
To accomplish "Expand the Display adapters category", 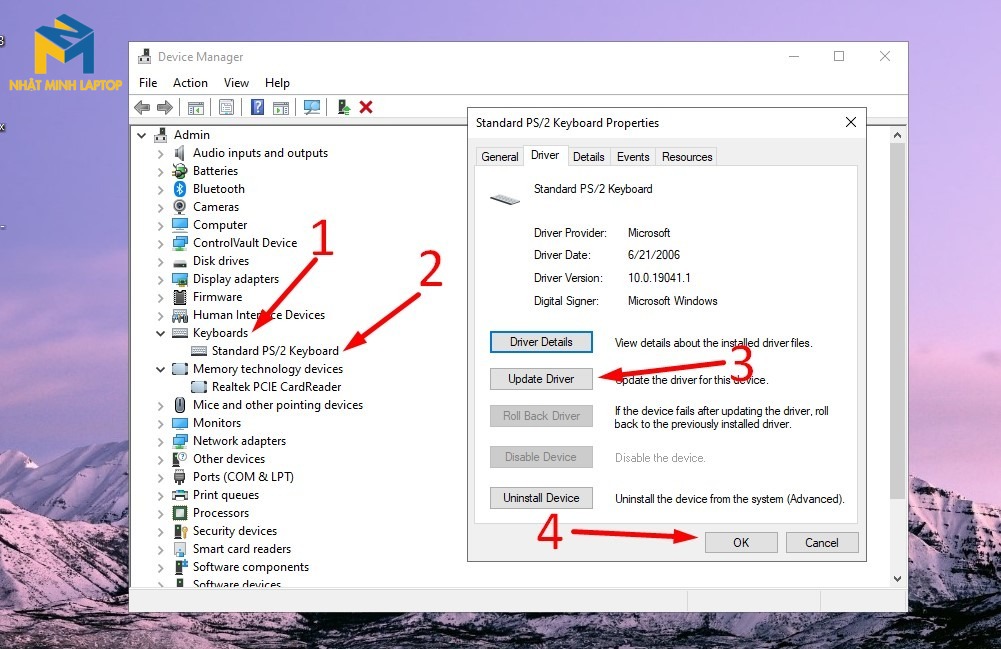I will tap(160, 280).
